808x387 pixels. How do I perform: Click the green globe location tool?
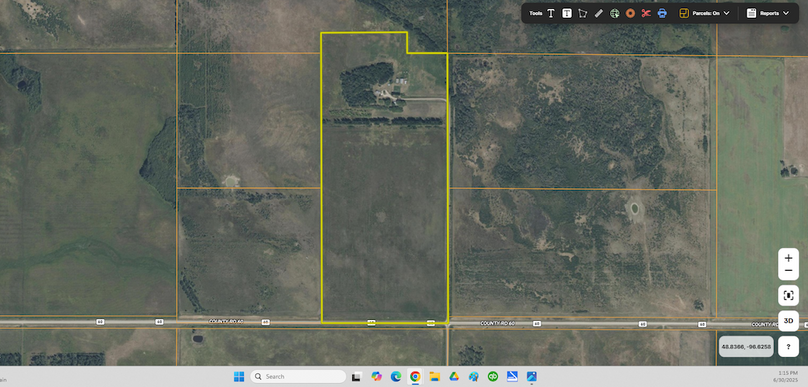[614, 13]
